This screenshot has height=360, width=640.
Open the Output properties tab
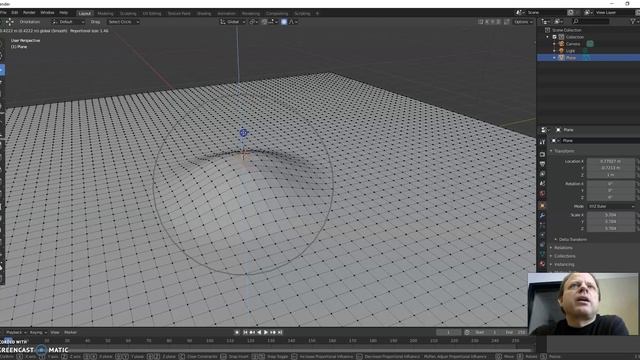coord(542,164)
